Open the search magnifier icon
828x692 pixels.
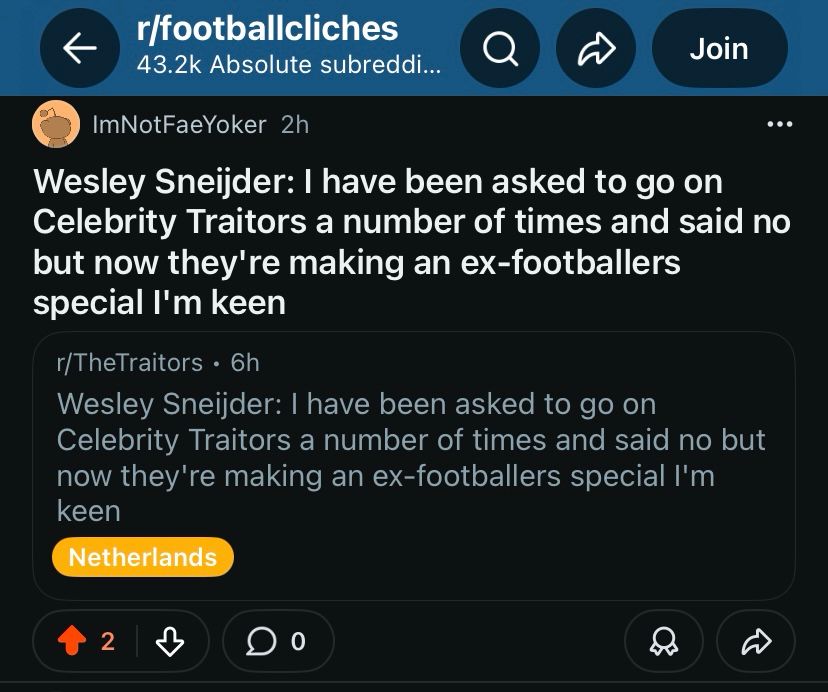(x=500, y=48)
